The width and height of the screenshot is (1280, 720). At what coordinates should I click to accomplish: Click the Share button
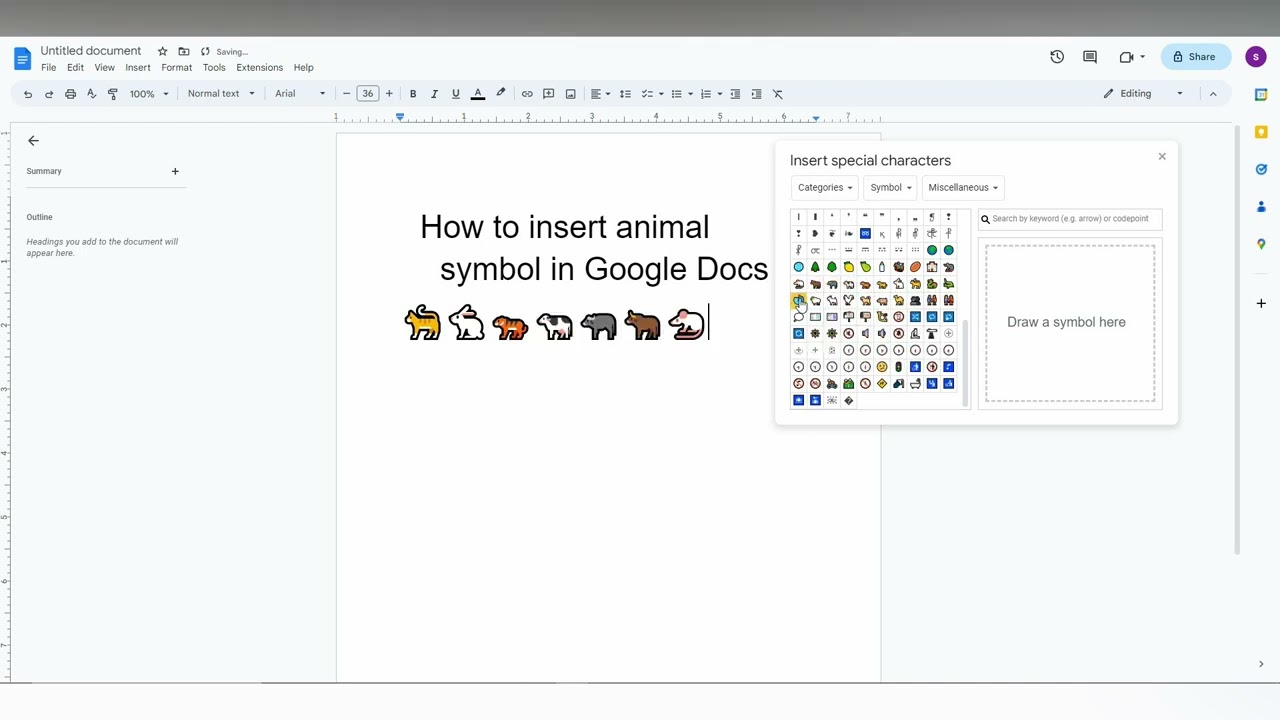1196,57
